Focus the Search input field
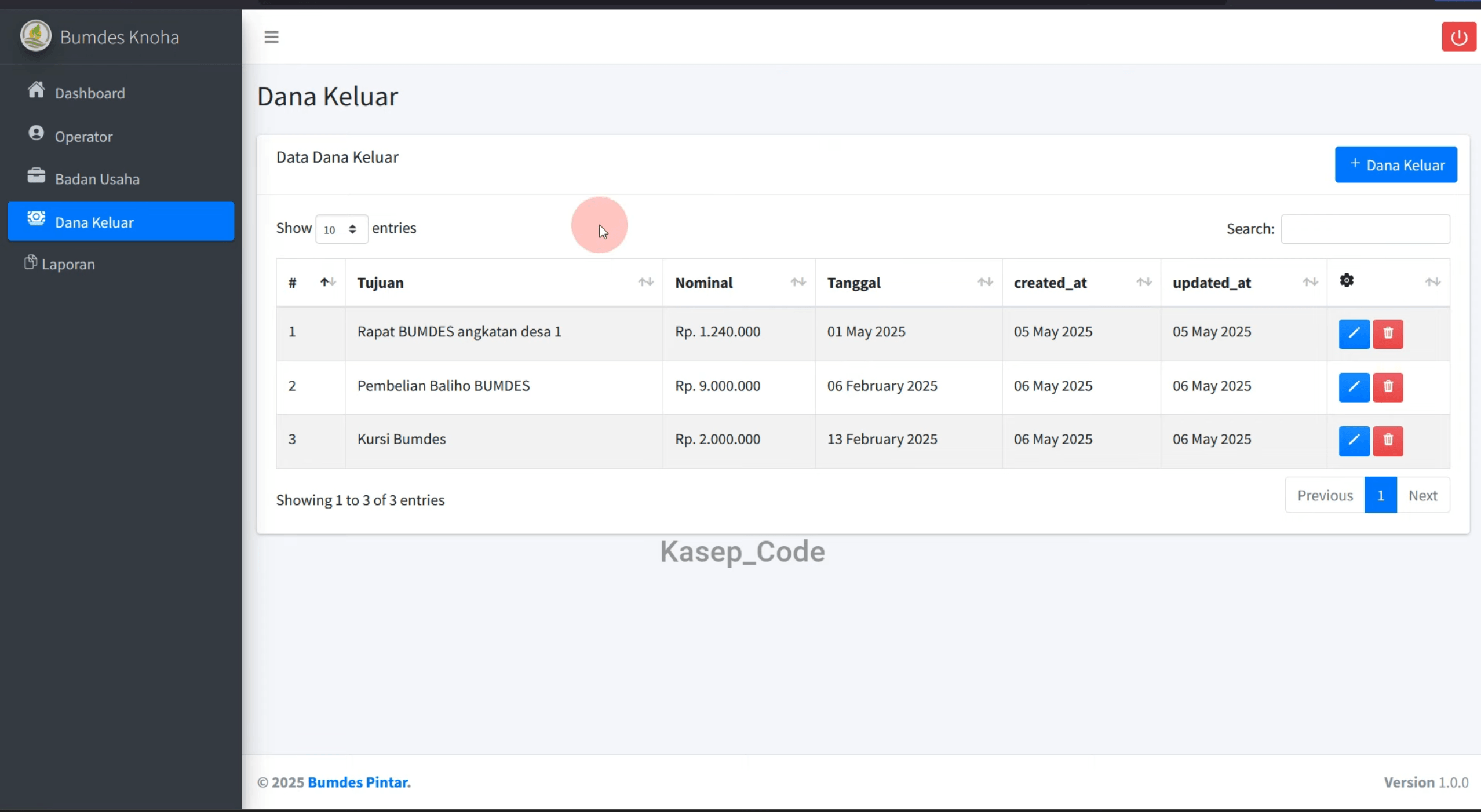This screenshot has height=812, width=1481. pyautogui.click(x=1365, y=229)
